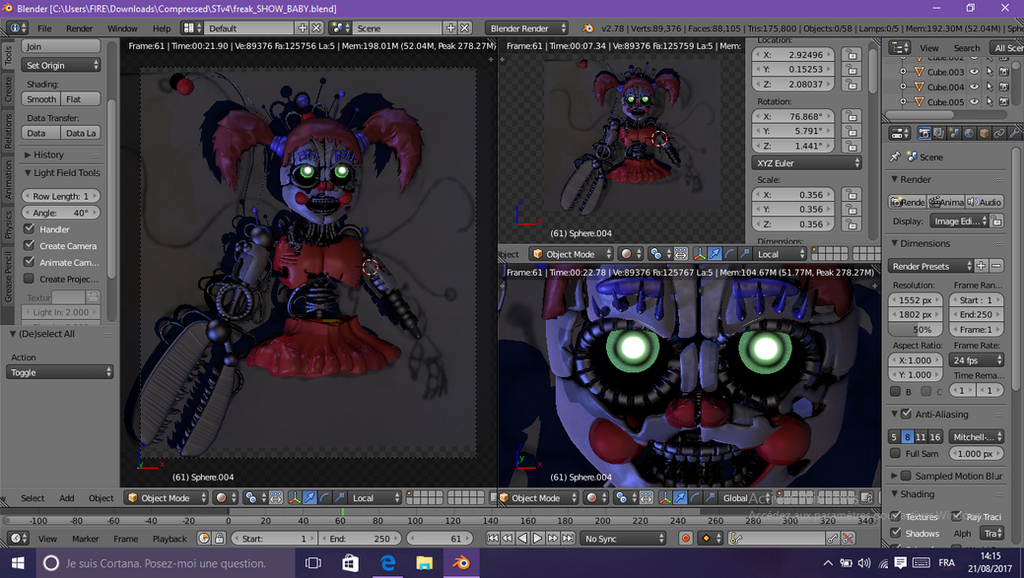
Task: Open the 24 fps frame rate dropdown
Action: pos(976,360)
